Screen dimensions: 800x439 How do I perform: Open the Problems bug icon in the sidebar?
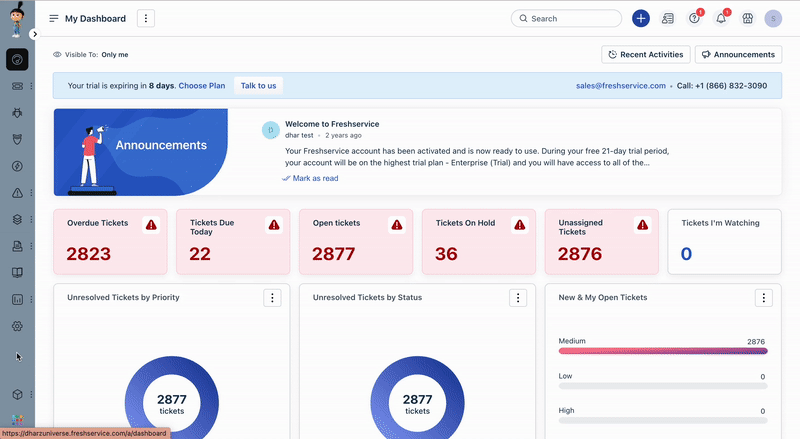click(17, 113)
